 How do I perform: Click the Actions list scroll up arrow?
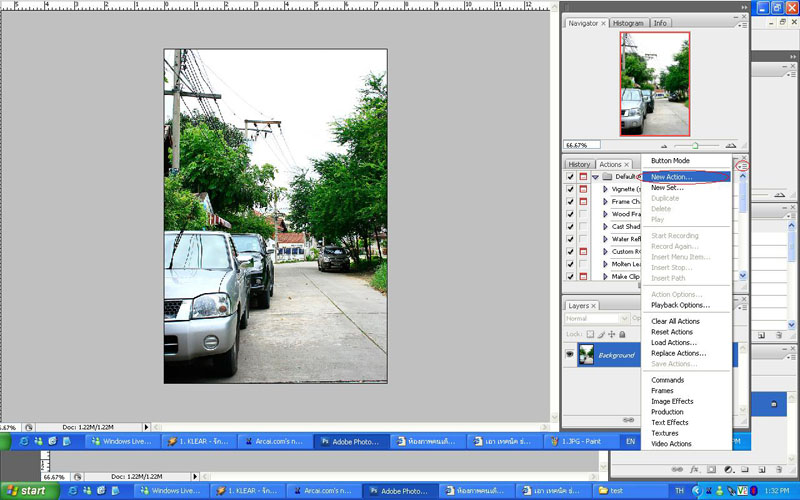click(x=743, y=176)
